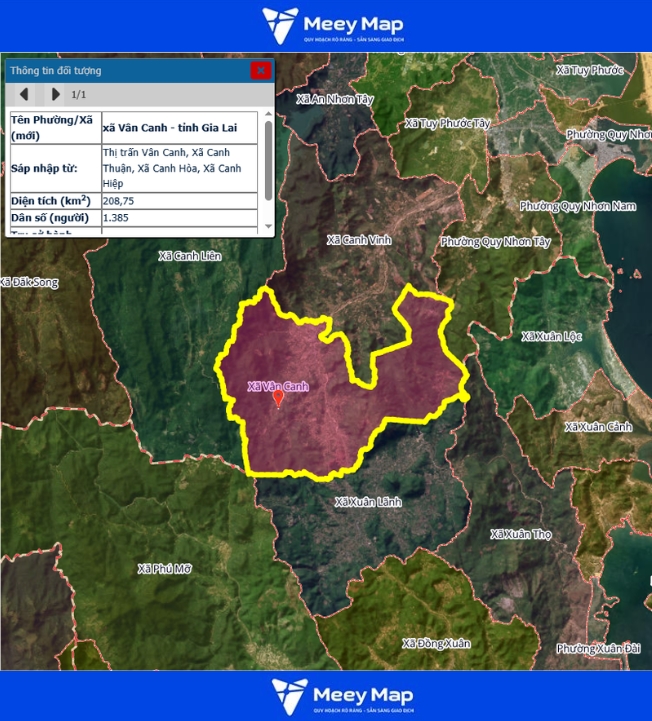
Task: Select Xã Phú Mỡ on the map
Action: tap(164, 569)
